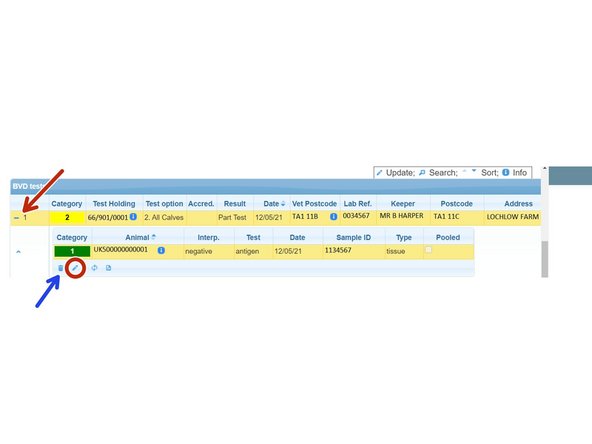Click the refresh icon below the animal row

click(x=94, y=268)
